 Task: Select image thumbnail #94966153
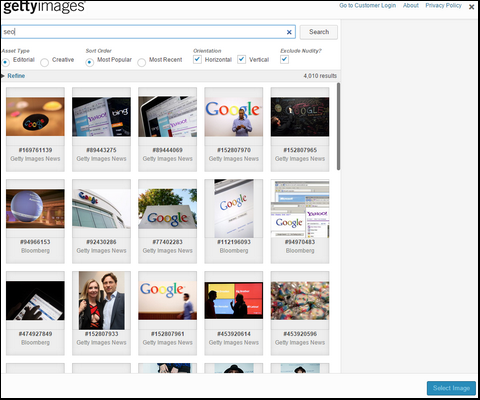35,208
